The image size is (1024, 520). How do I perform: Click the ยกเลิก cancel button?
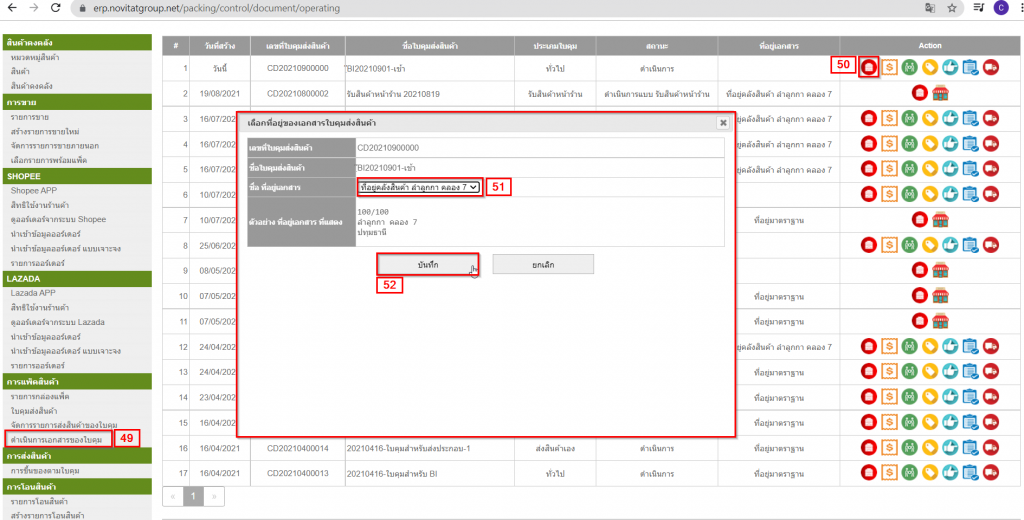point(543,264)
